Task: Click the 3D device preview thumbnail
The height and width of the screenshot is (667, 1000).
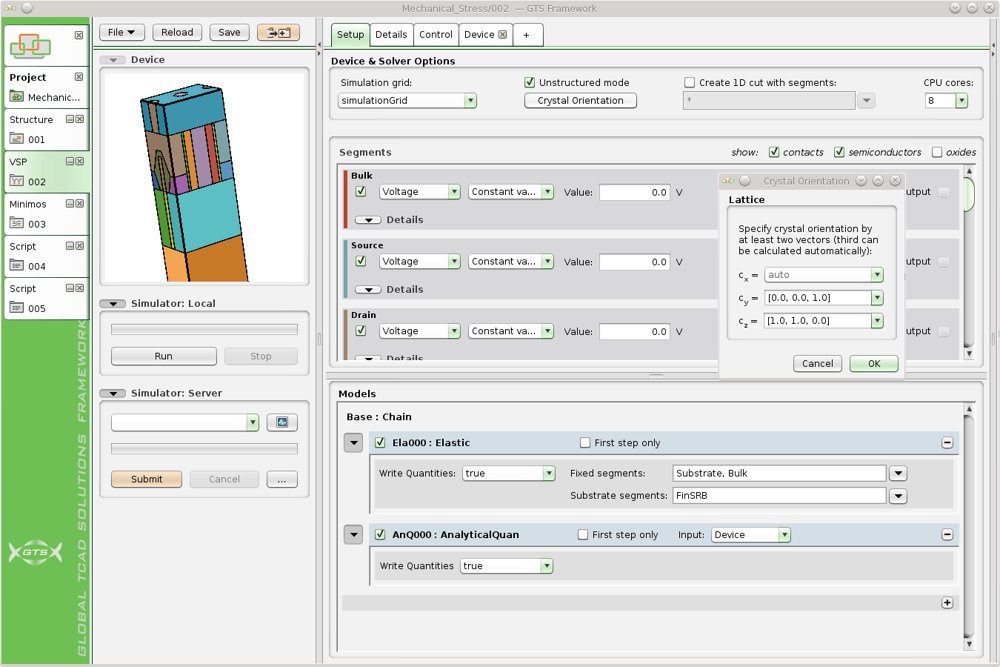Action: [x=204, y=177]
